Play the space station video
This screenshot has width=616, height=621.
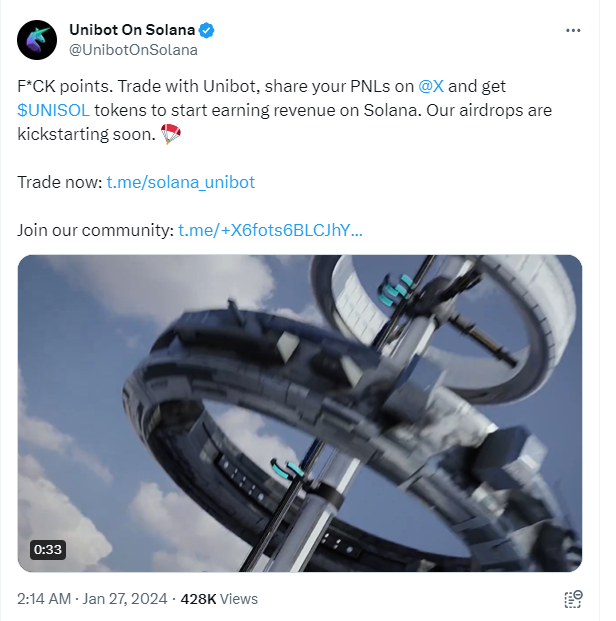pos(300,413)
